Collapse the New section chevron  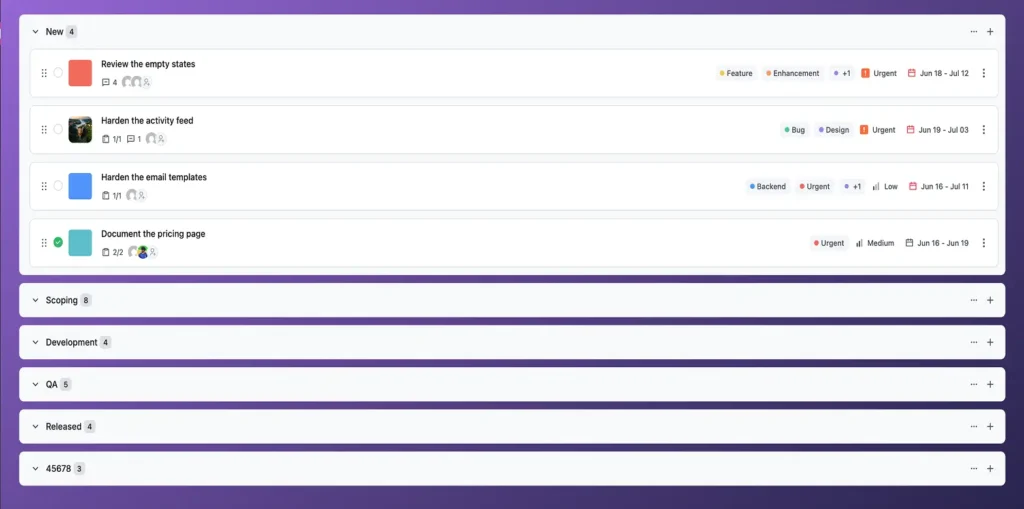pos(35,31)
